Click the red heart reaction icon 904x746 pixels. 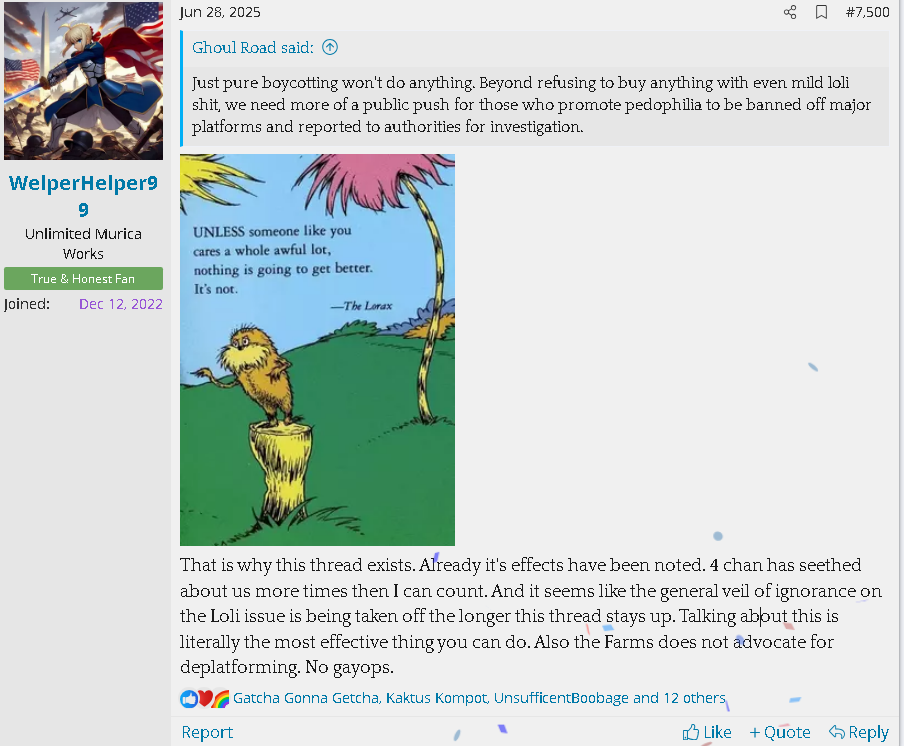pyautogui.click(x=205, y=699)
